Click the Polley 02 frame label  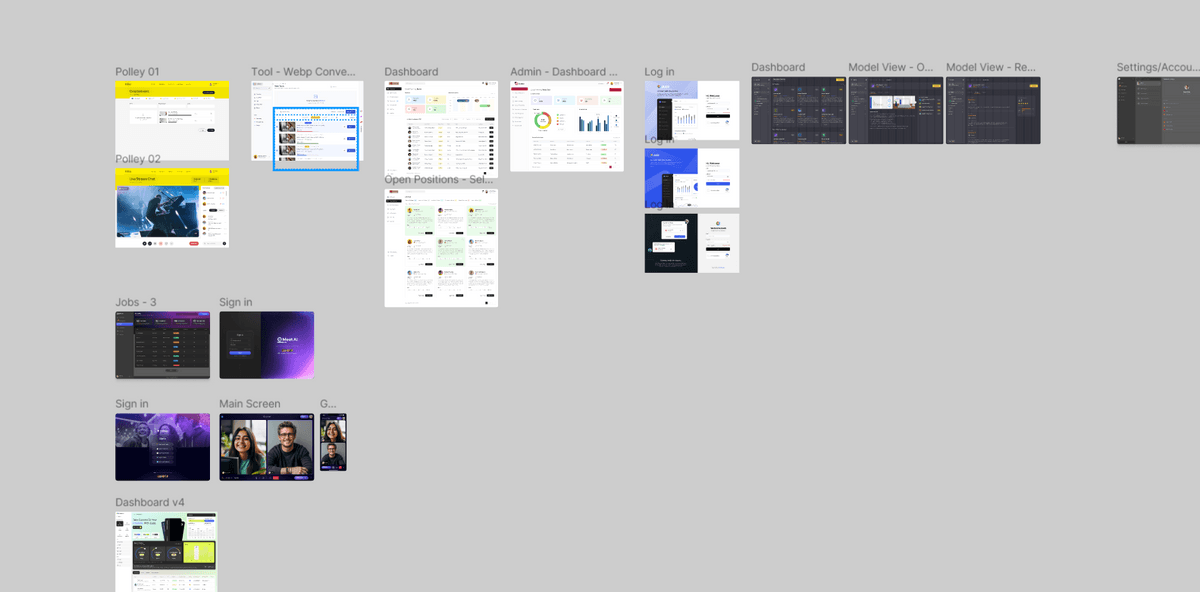pos(138,159)
